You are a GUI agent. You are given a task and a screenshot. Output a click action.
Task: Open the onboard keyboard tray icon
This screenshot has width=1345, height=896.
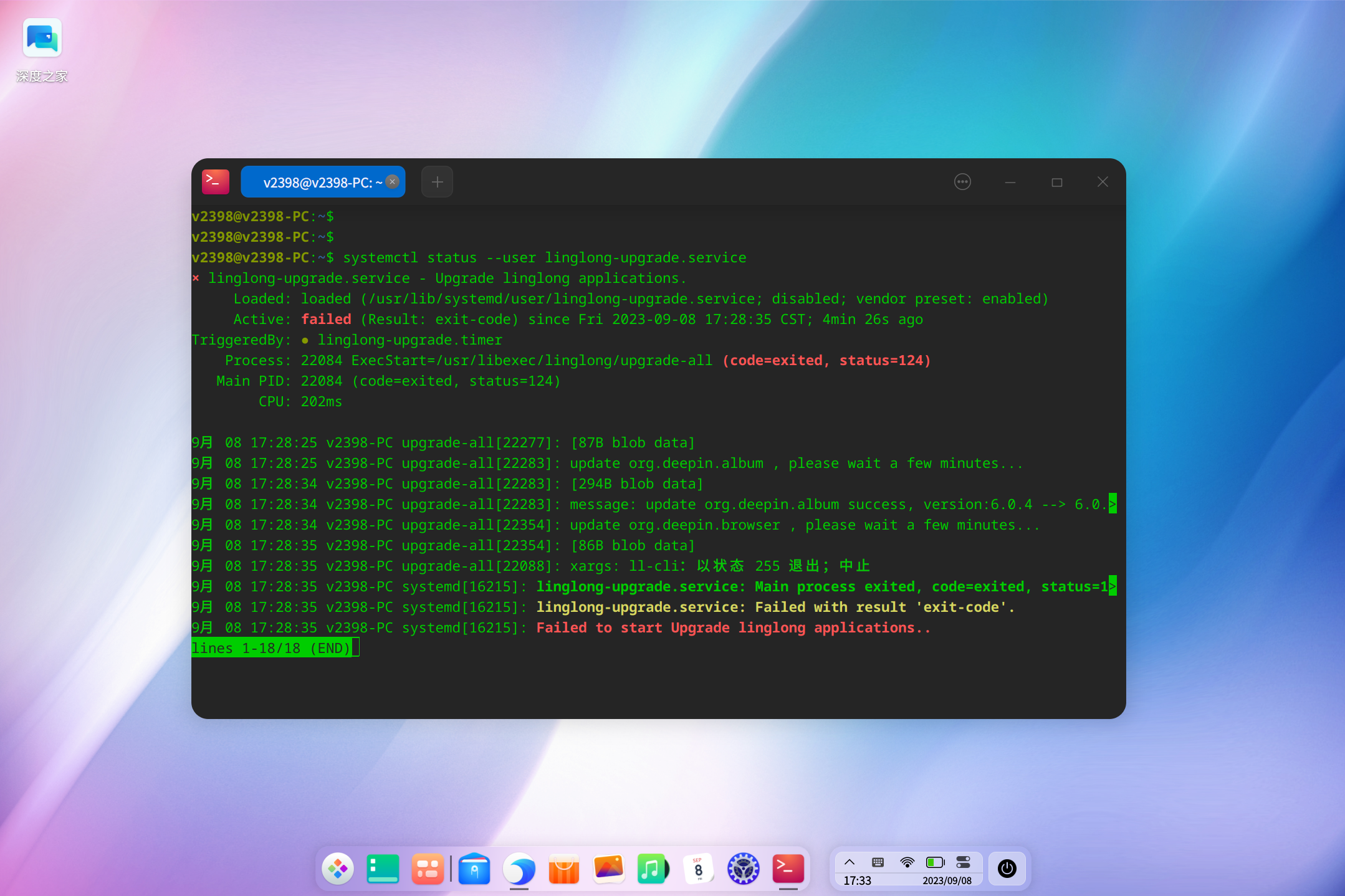click(x=876, y=862)
